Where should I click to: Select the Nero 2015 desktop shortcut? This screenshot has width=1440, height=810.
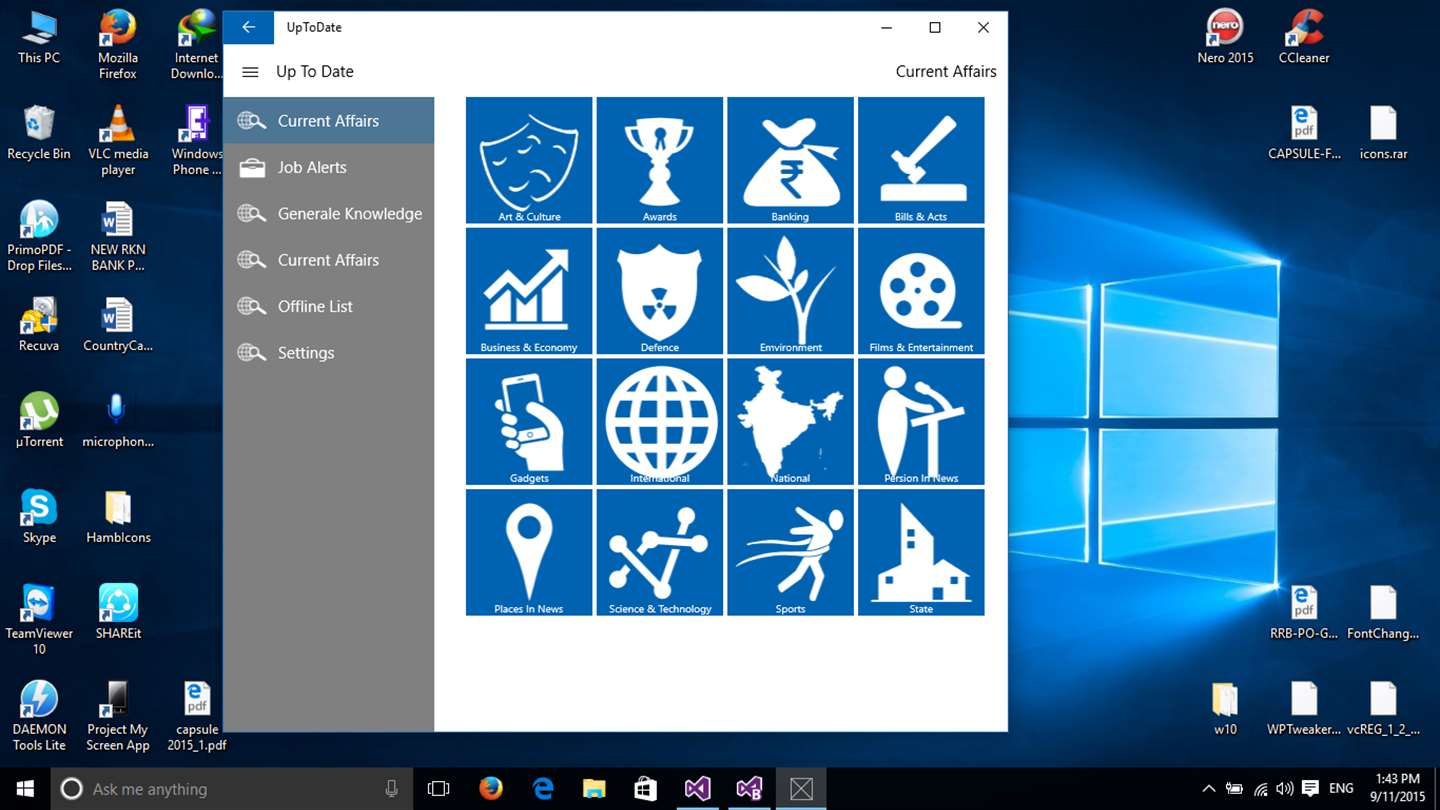pyautogui.click(x=1225, y=38)
